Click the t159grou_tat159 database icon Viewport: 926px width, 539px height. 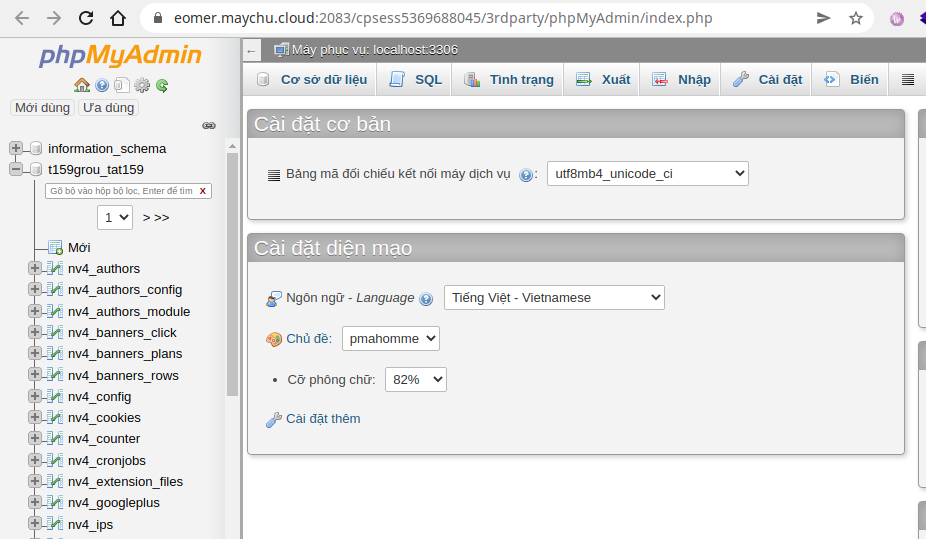[x=36, y=169]
